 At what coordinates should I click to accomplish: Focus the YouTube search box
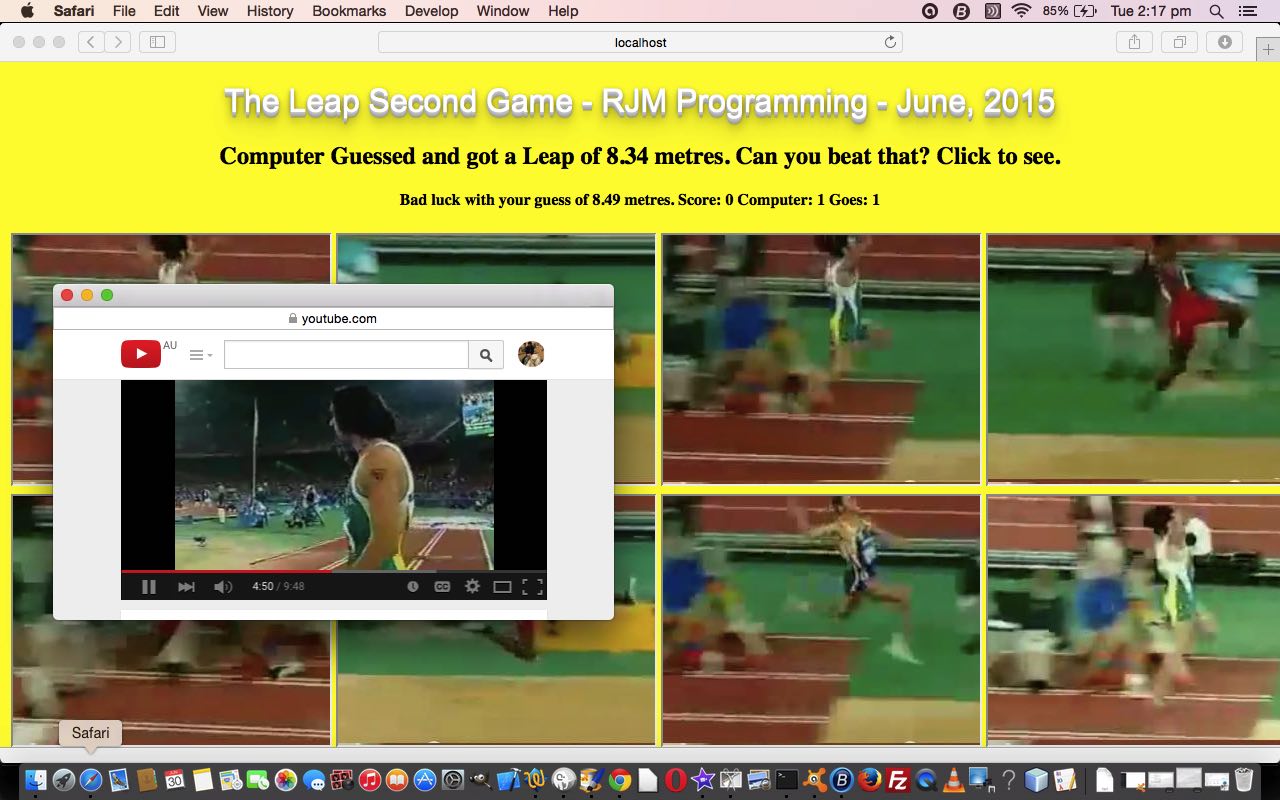pos(346,355)
